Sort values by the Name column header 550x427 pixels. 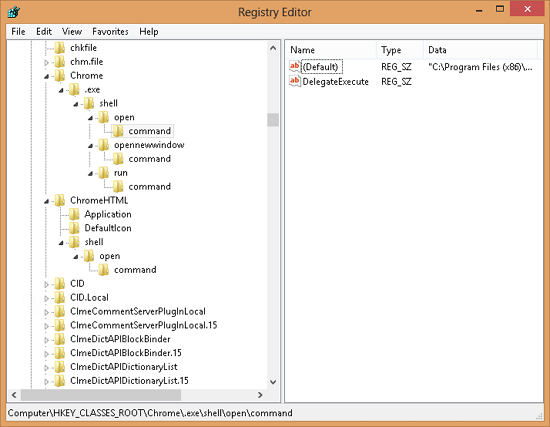coord(332,50)
